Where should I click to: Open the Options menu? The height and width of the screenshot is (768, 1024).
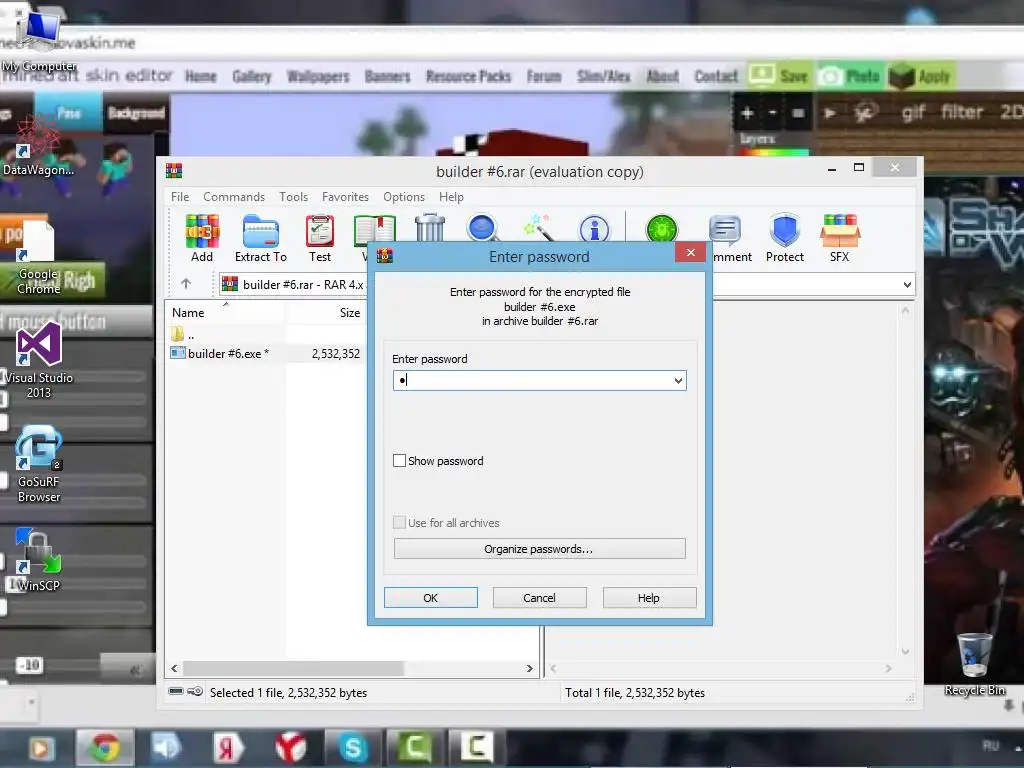coord(404,197)
